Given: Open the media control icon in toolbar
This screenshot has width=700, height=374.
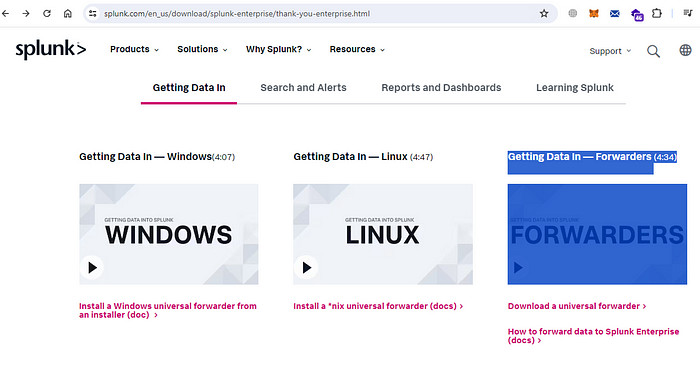Looking at the screenshot, I should [x=688, y=13].
